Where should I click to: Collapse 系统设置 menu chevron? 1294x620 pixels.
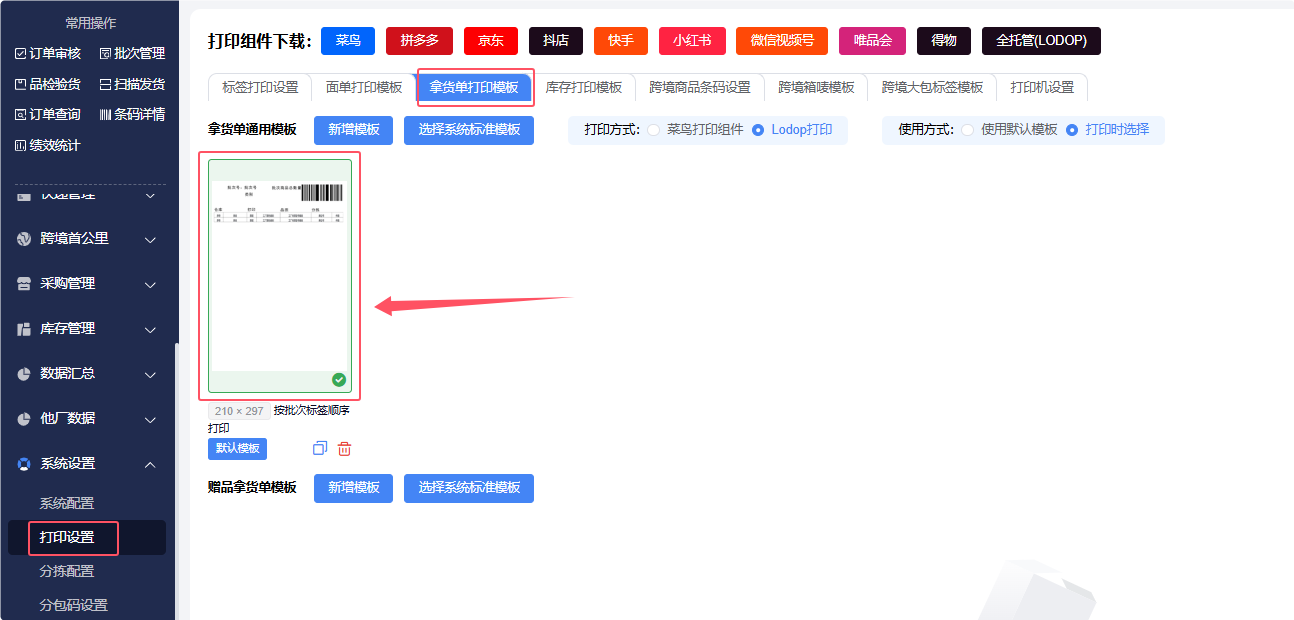pyautogui.click(x=150, y=464)
